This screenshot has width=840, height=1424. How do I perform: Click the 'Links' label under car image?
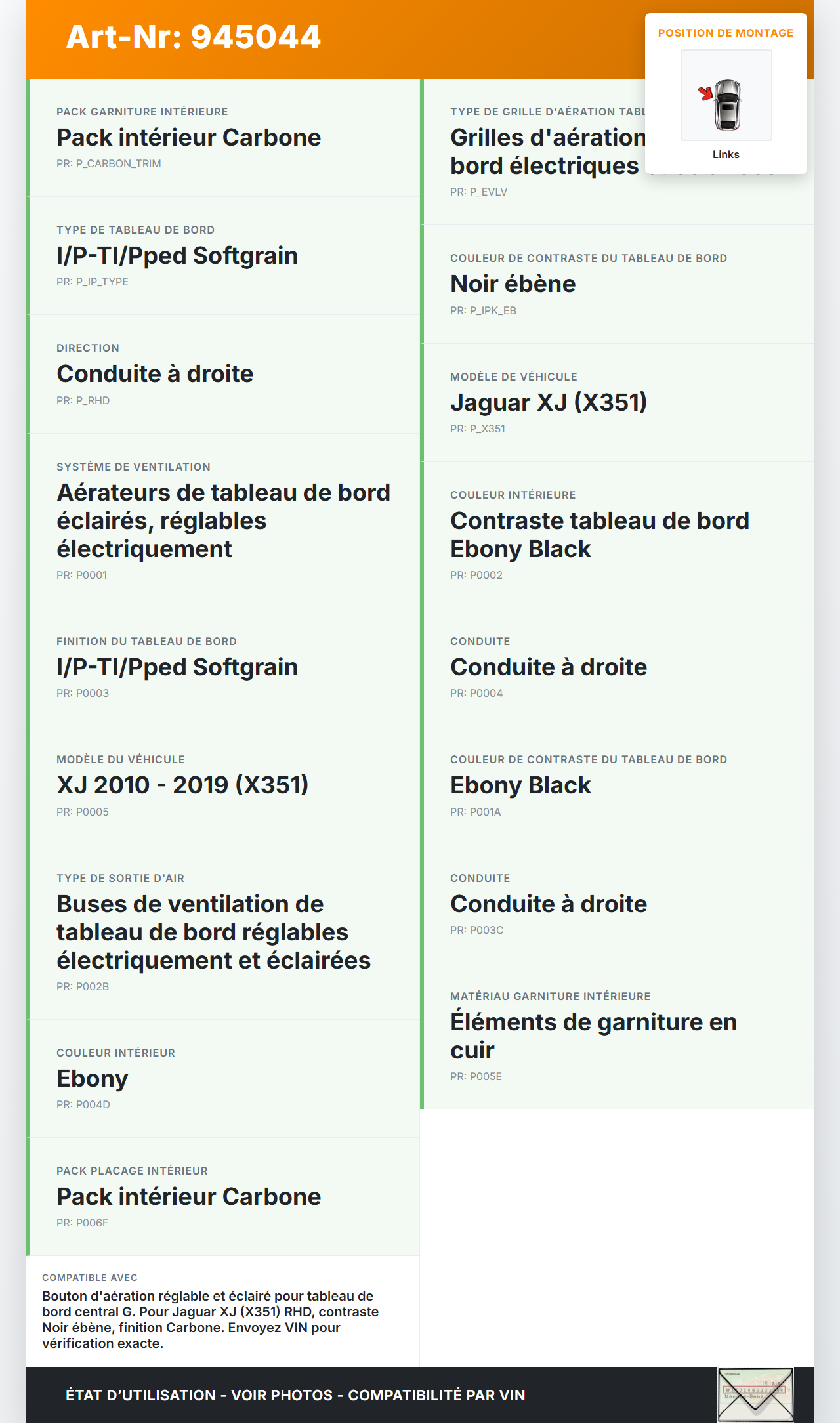click(726, 154)
